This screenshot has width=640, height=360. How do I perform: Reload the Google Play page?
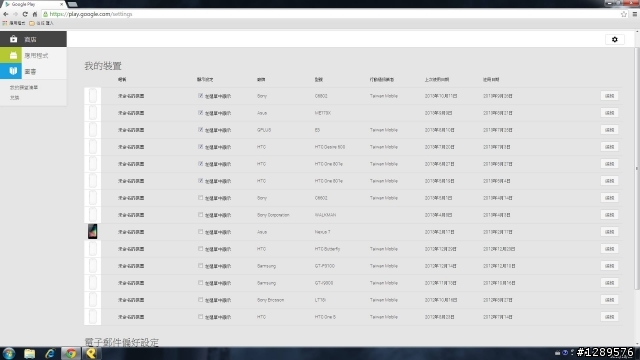tap(25, 14)
